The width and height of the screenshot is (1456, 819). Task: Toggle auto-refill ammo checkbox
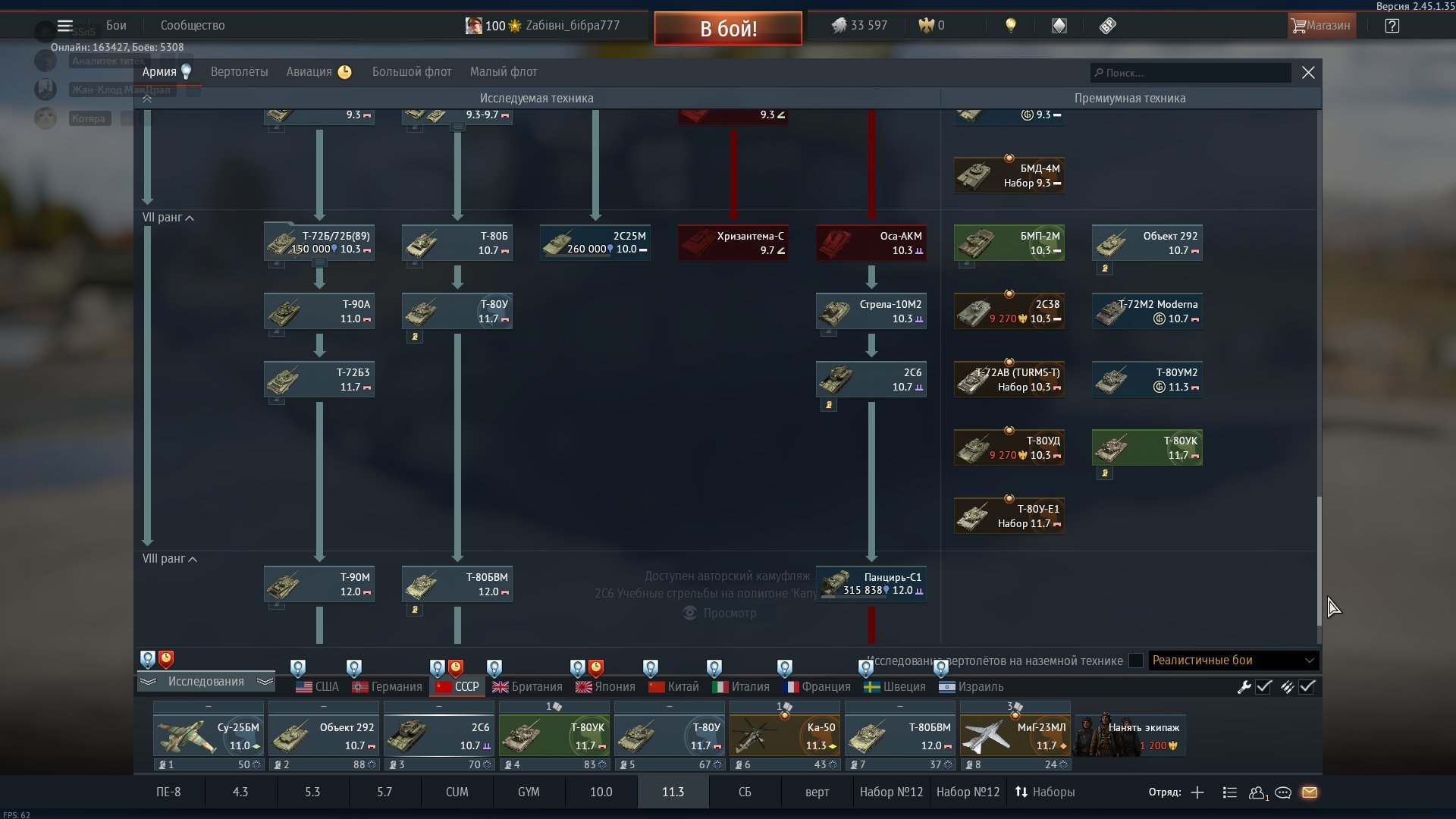(1307, 687)
